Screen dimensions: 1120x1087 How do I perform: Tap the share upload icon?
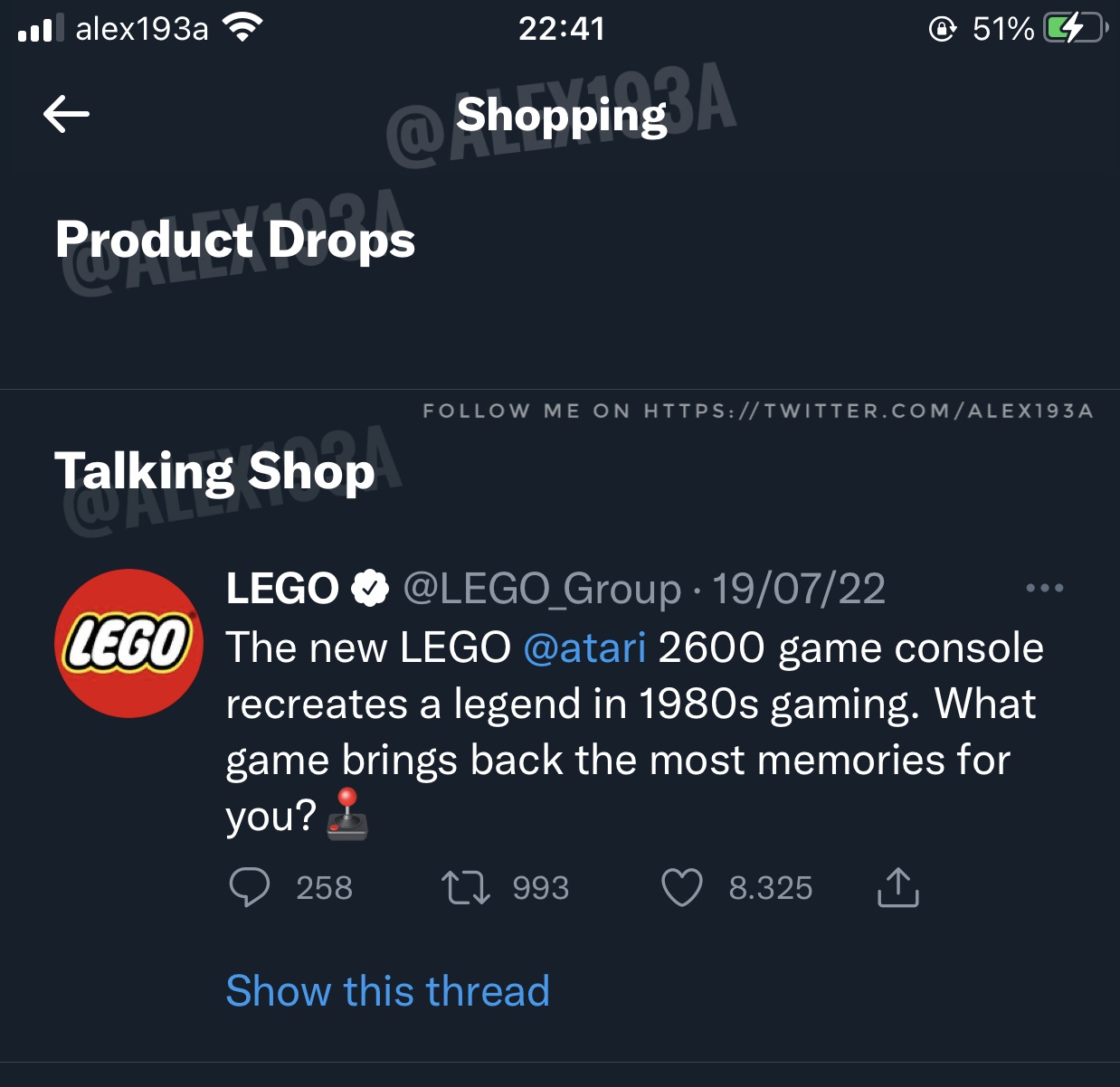897,887
